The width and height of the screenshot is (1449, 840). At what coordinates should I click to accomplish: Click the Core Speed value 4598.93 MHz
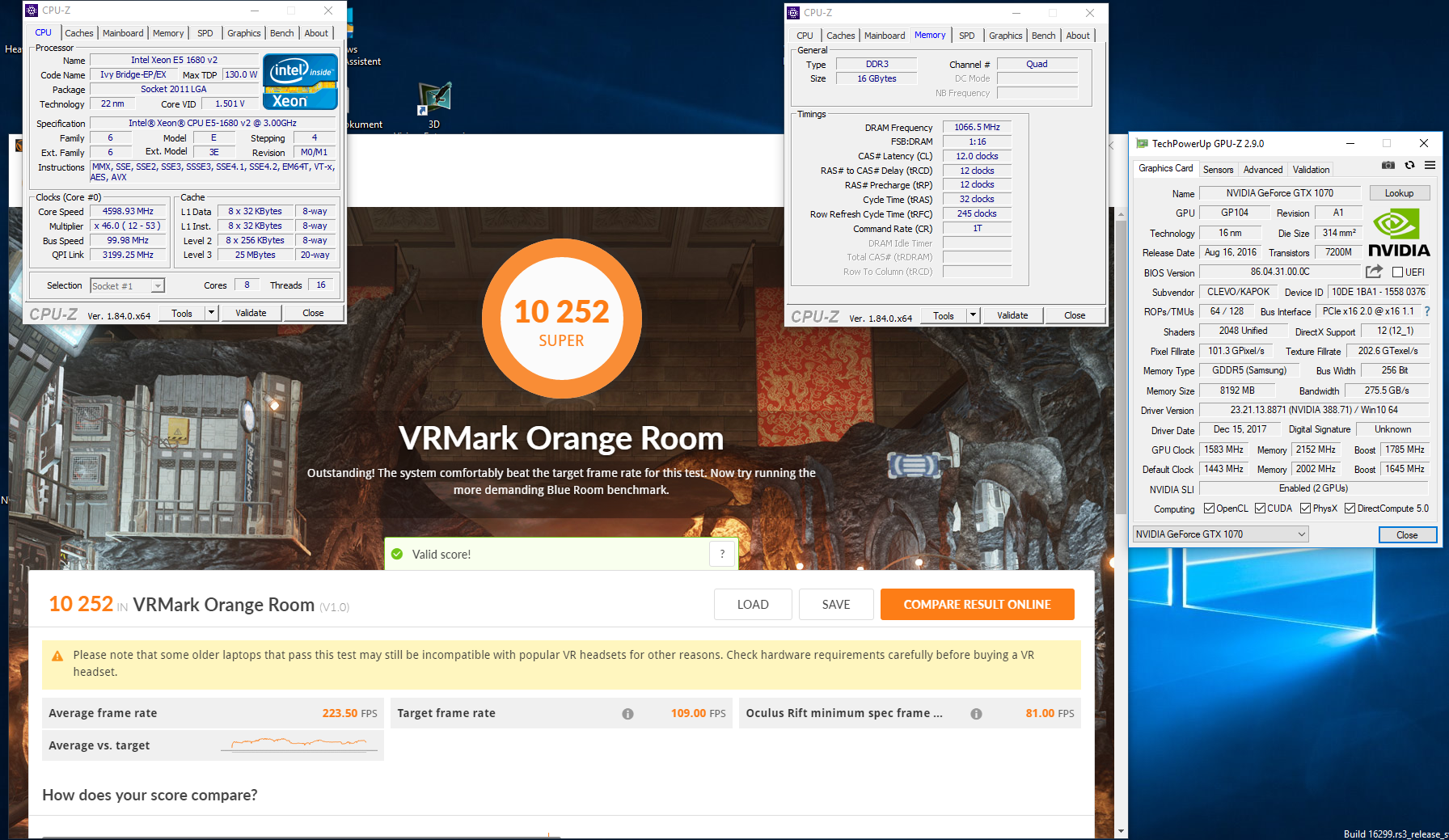point(128,211)
